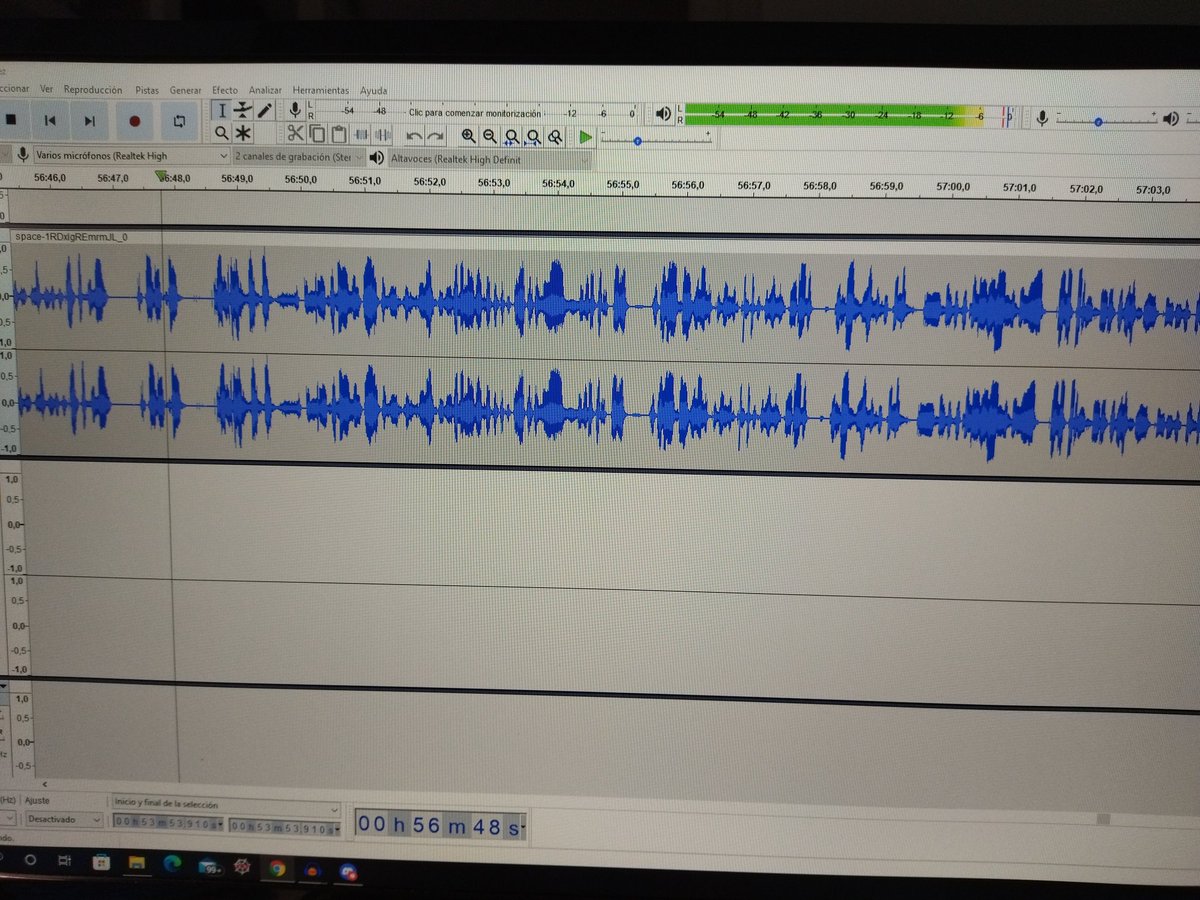Click timeline ruler at 56:55,0

click(623, 184)
